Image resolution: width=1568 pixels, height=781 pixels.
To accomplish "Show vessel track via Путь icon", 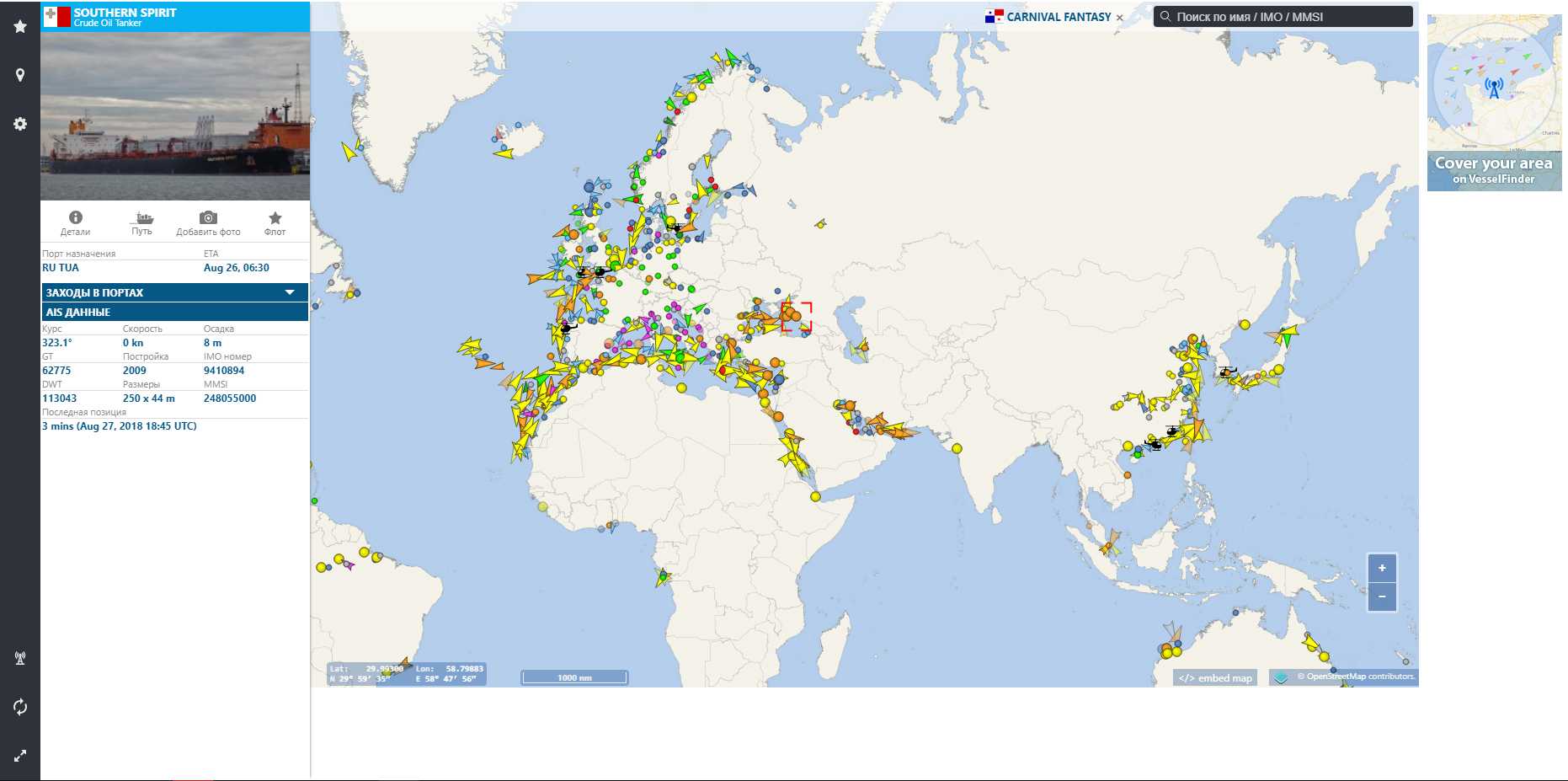I will click(144, 217).
